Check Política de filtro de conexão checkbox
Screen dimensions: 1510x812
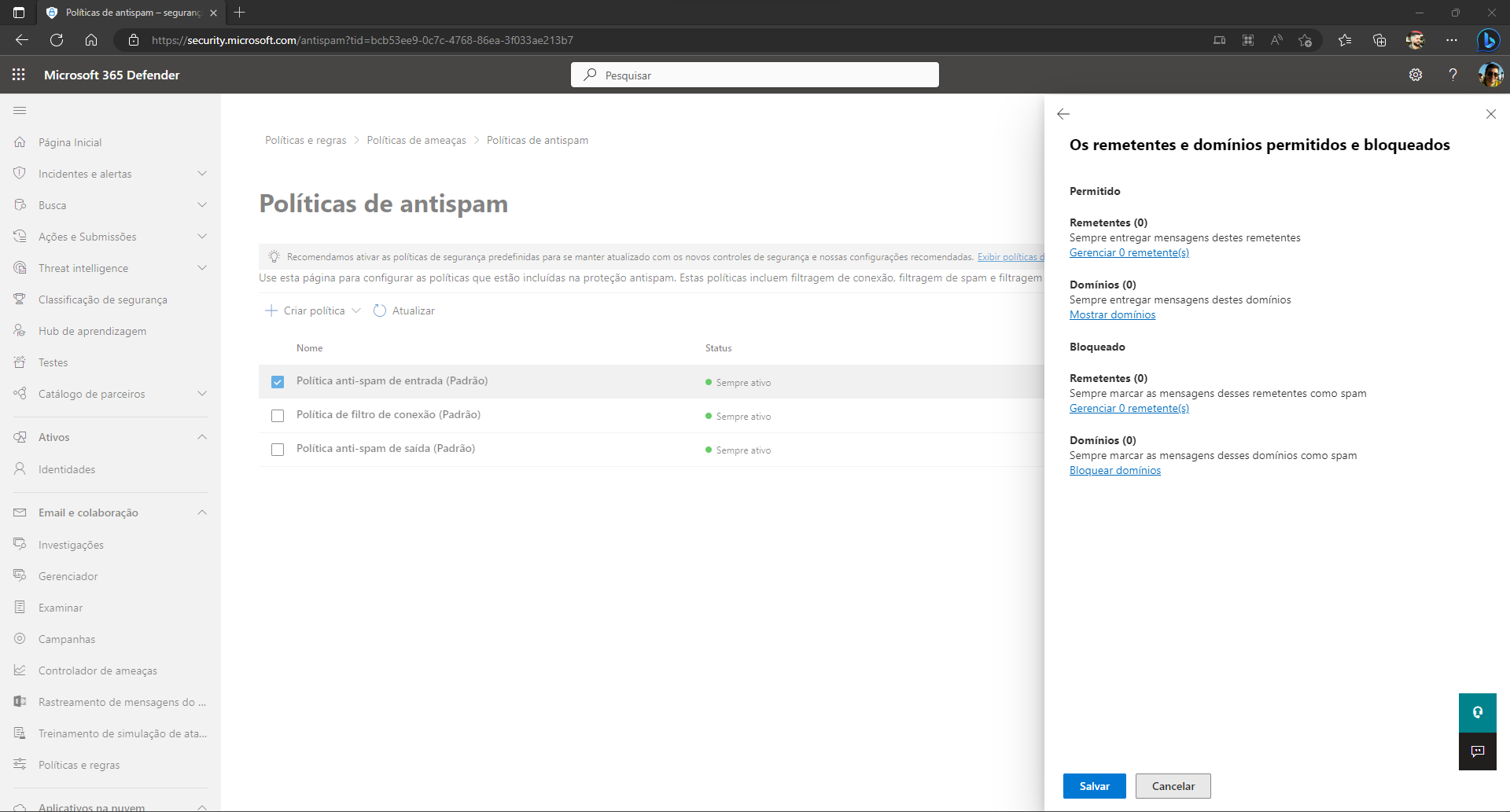pyautogui.click(x=278, y=416)
